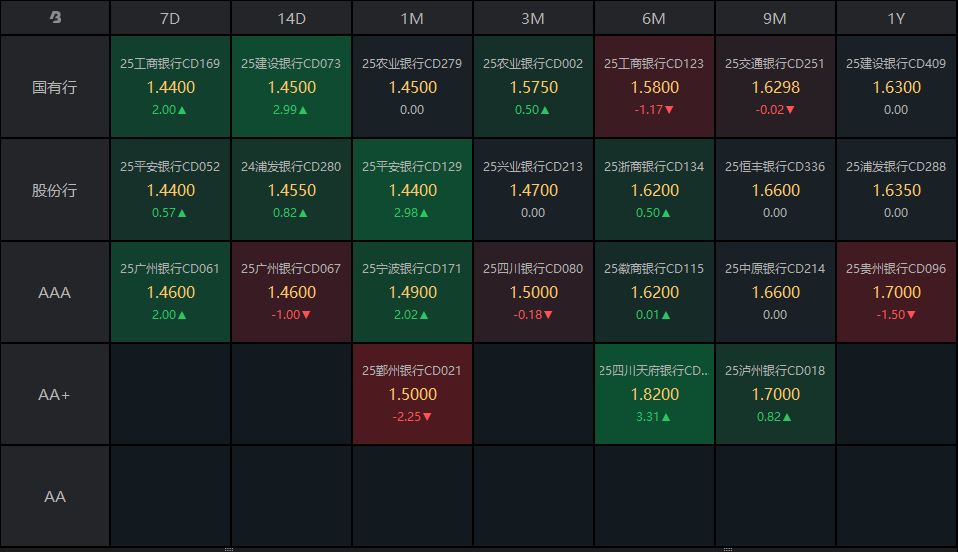958x552 pixels.
Task: Click the 3M column header
Action: [533, 18]
